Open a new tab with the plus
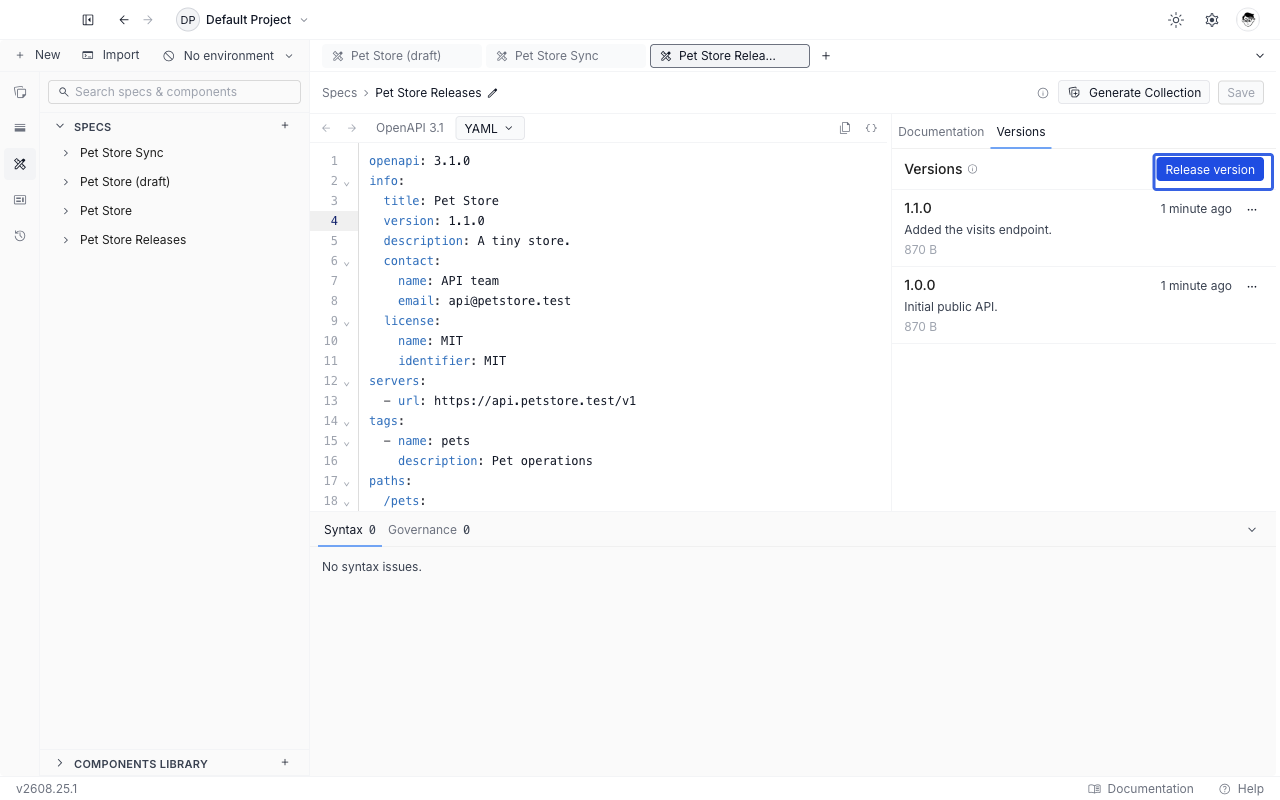Image resolution: width=1280 pixels, height=800 pixels. pos(826,56)
